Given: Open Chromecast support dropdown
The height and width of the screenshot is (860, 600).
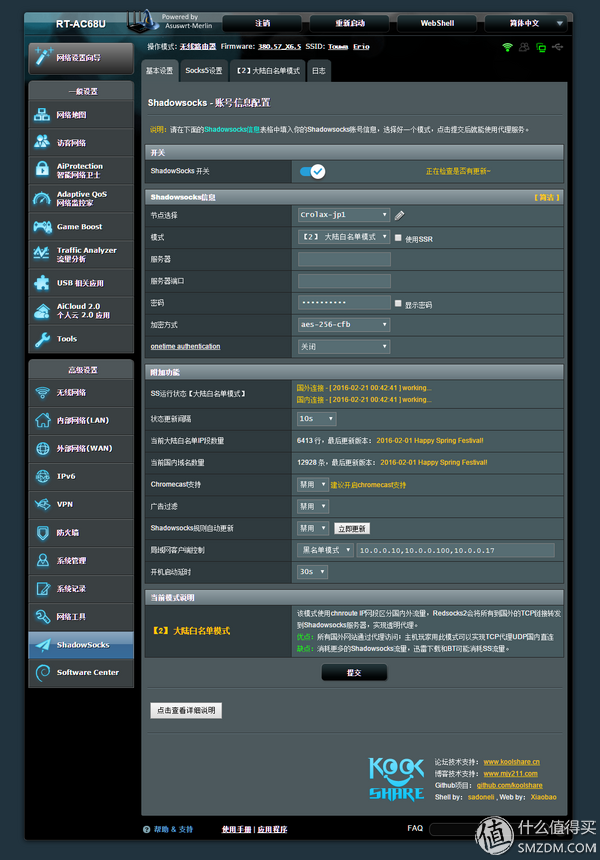Looking at the screenshot, I should (x=313, y=484).
